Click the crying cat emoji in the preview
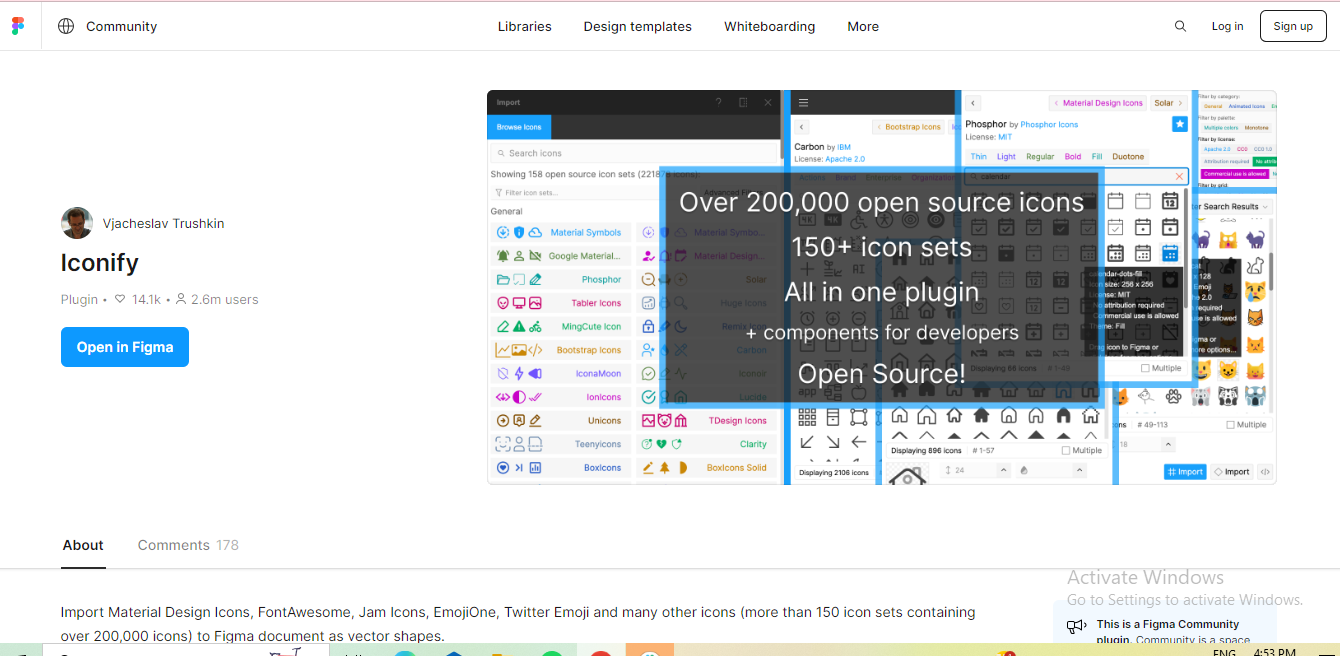This screenshot has width=1340, height=656. pos(1255,292)
